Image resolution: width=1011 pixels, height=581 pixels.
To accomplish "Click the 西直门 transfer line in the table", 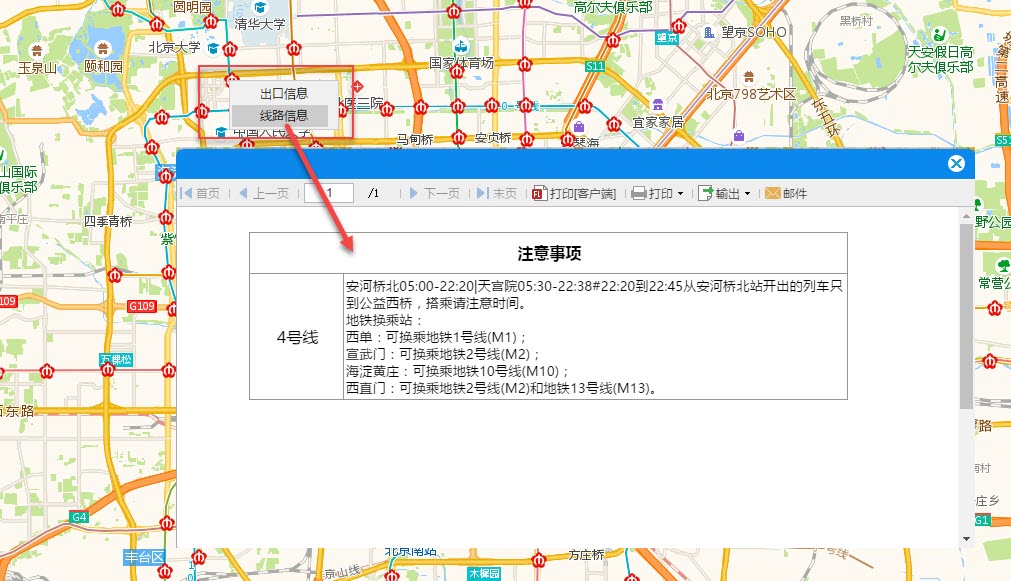I will pyautogui.click(x=501, y=388).
